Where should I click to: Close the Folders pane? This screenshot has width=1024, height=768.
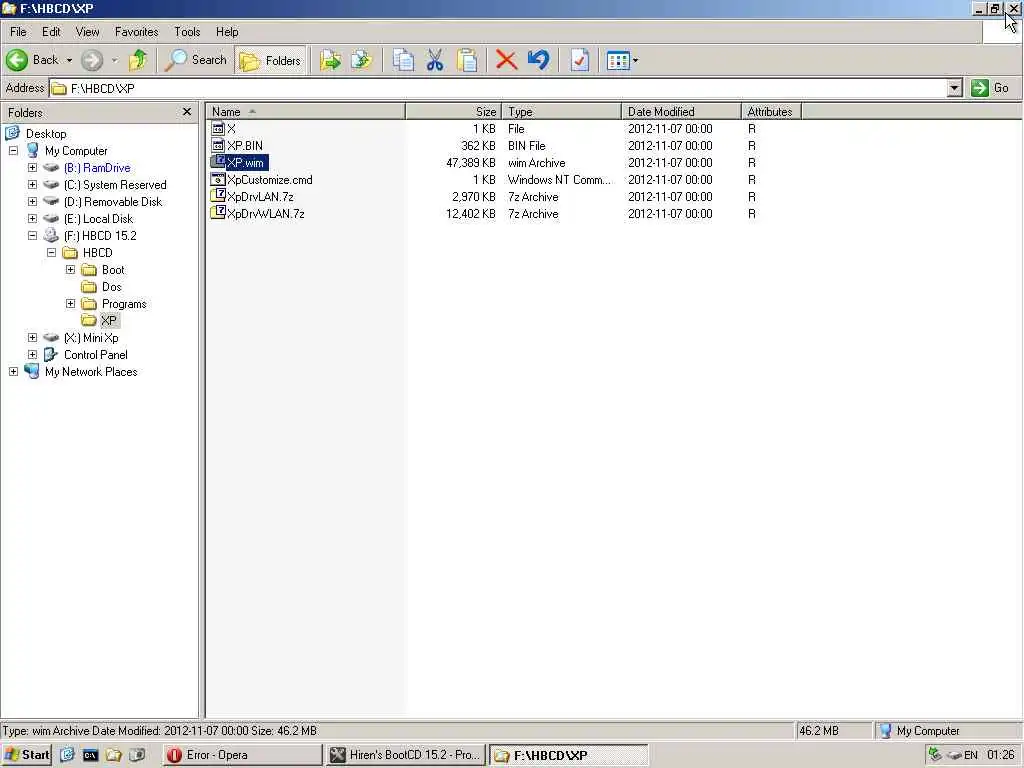click(x=187, y=112)
